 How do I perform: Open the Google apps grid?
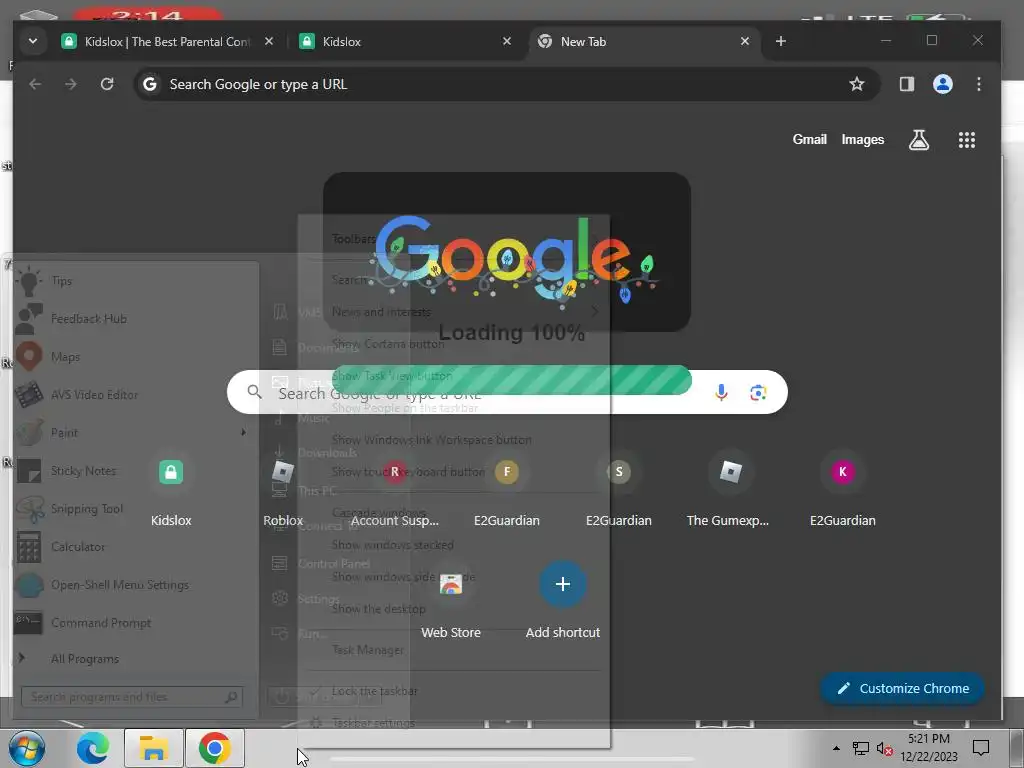(x=967, y=140)
